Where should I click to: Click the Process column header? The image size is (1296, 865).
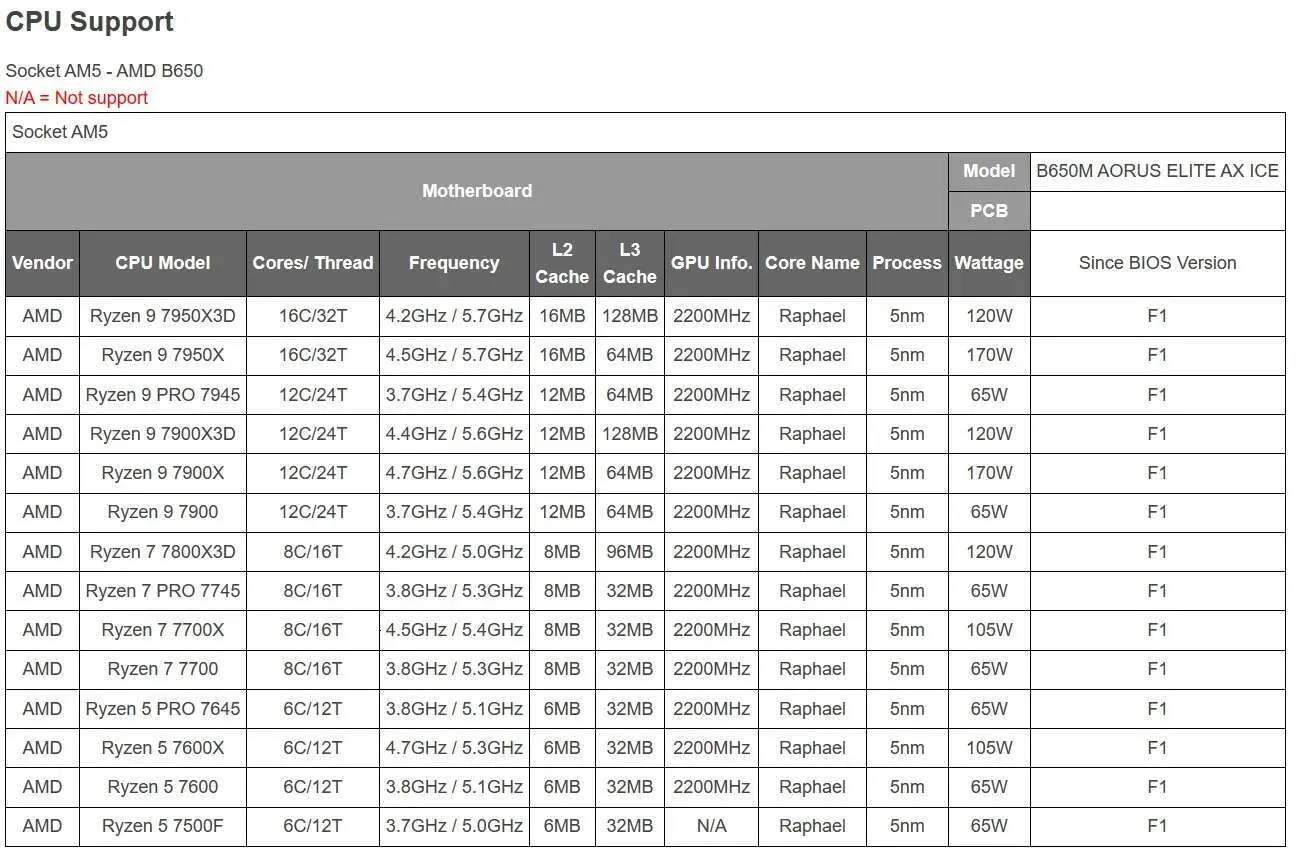pyautogui.click(x=906, y=263)
